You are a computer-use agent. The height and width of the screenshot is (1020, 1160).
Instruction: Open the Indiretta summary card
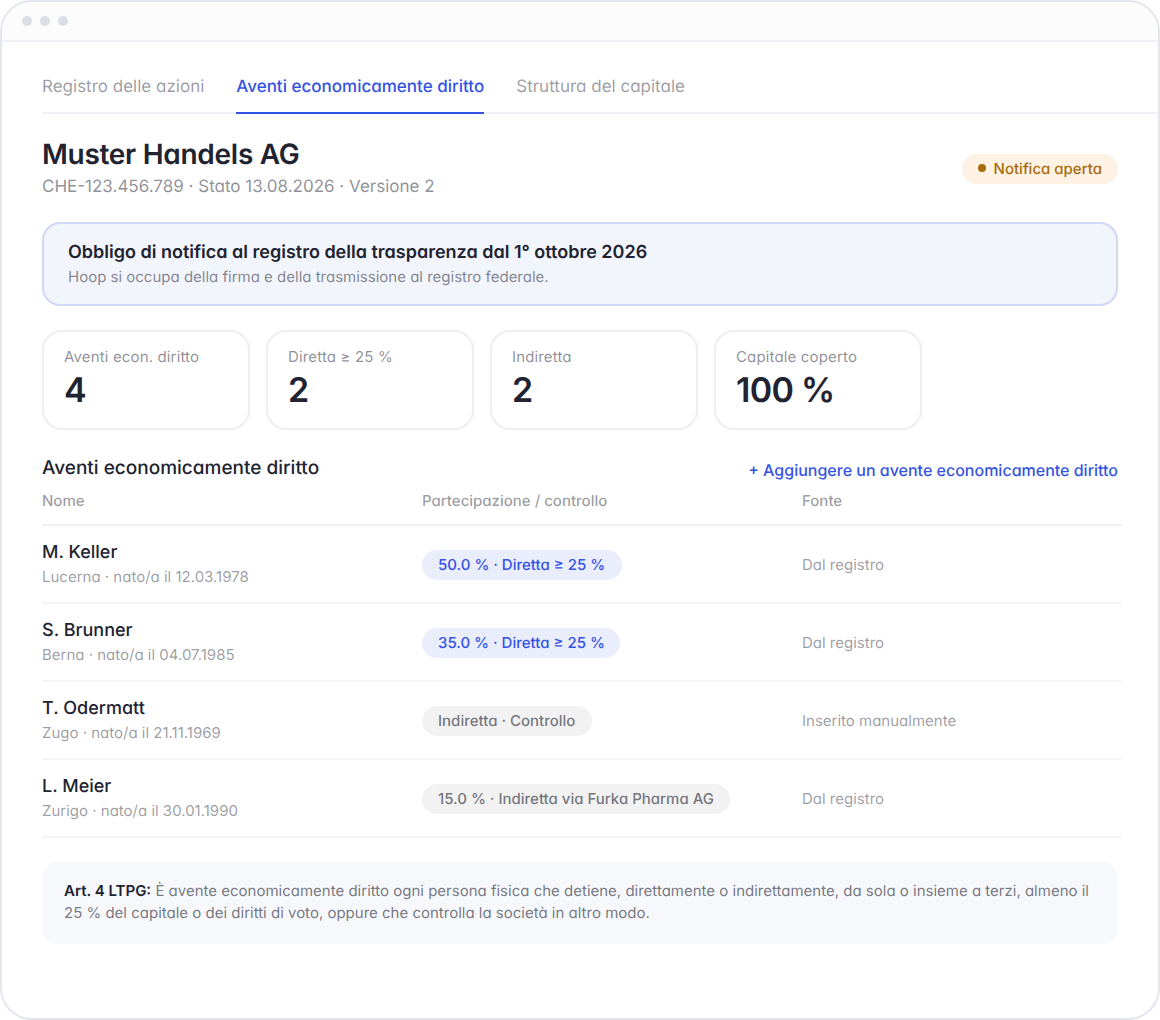[x=593, y=379]
